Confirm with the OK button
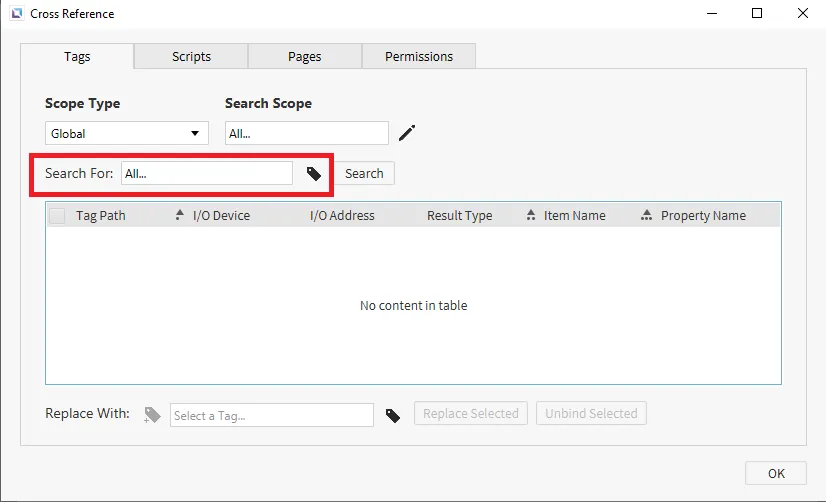Viewport: 826px width, 502px height. (x=776, y=473)
